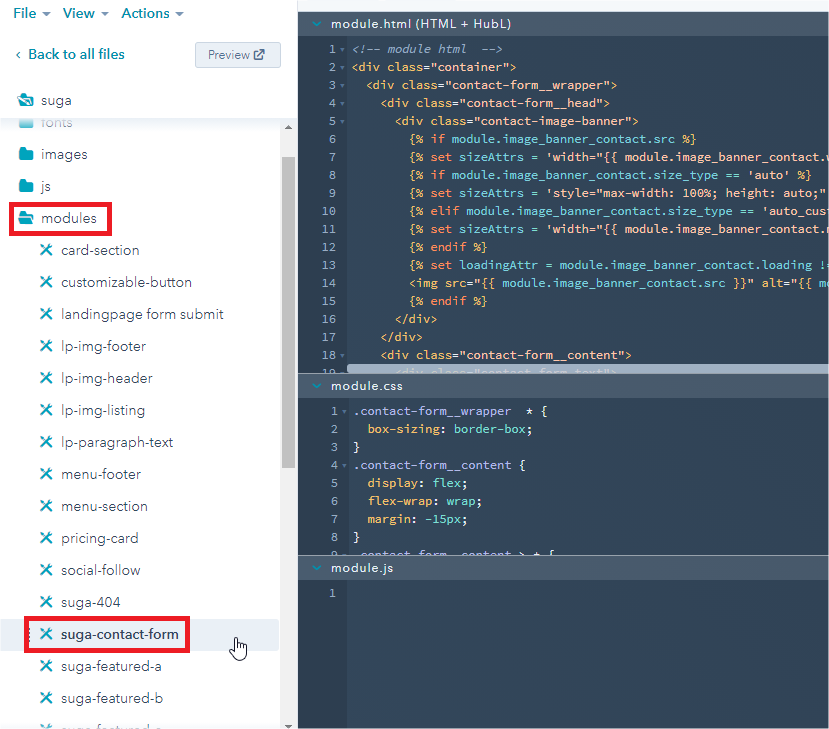The height and width of the screenshot is (729, 829).
Task: Click the suga theme root icon
Action: [x=26, y=100]
